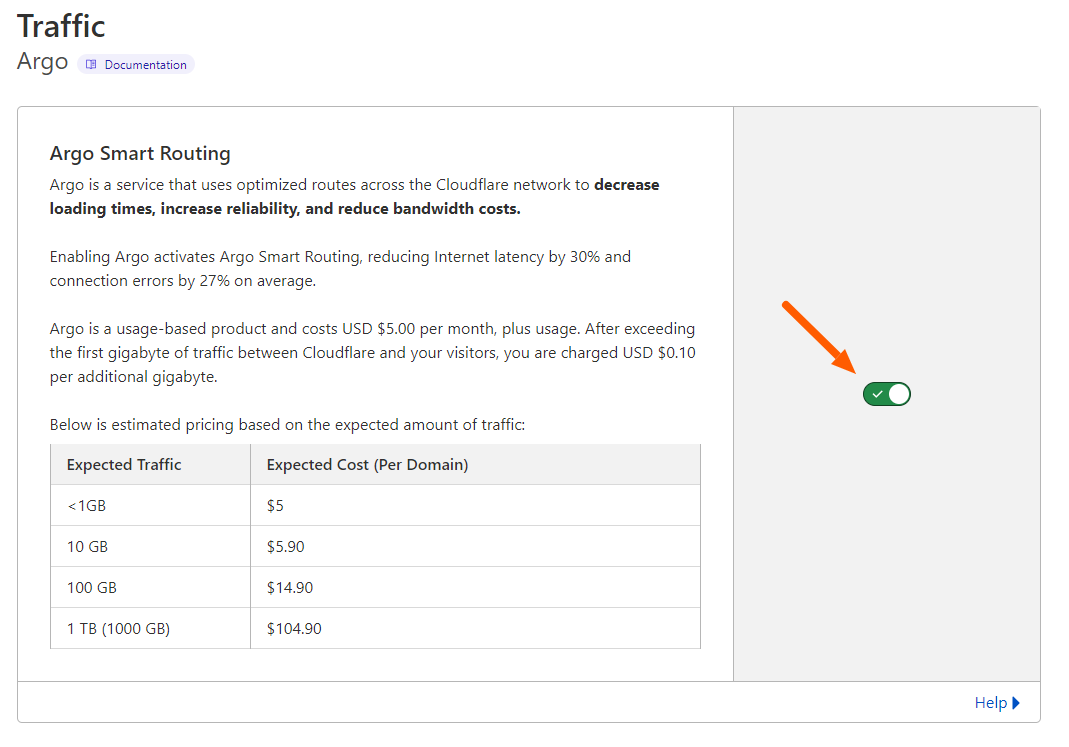Viewport: 1069px width, 747px height.
Task: Click the orange arrow pointing at toggle
Action: pos(817,337)
